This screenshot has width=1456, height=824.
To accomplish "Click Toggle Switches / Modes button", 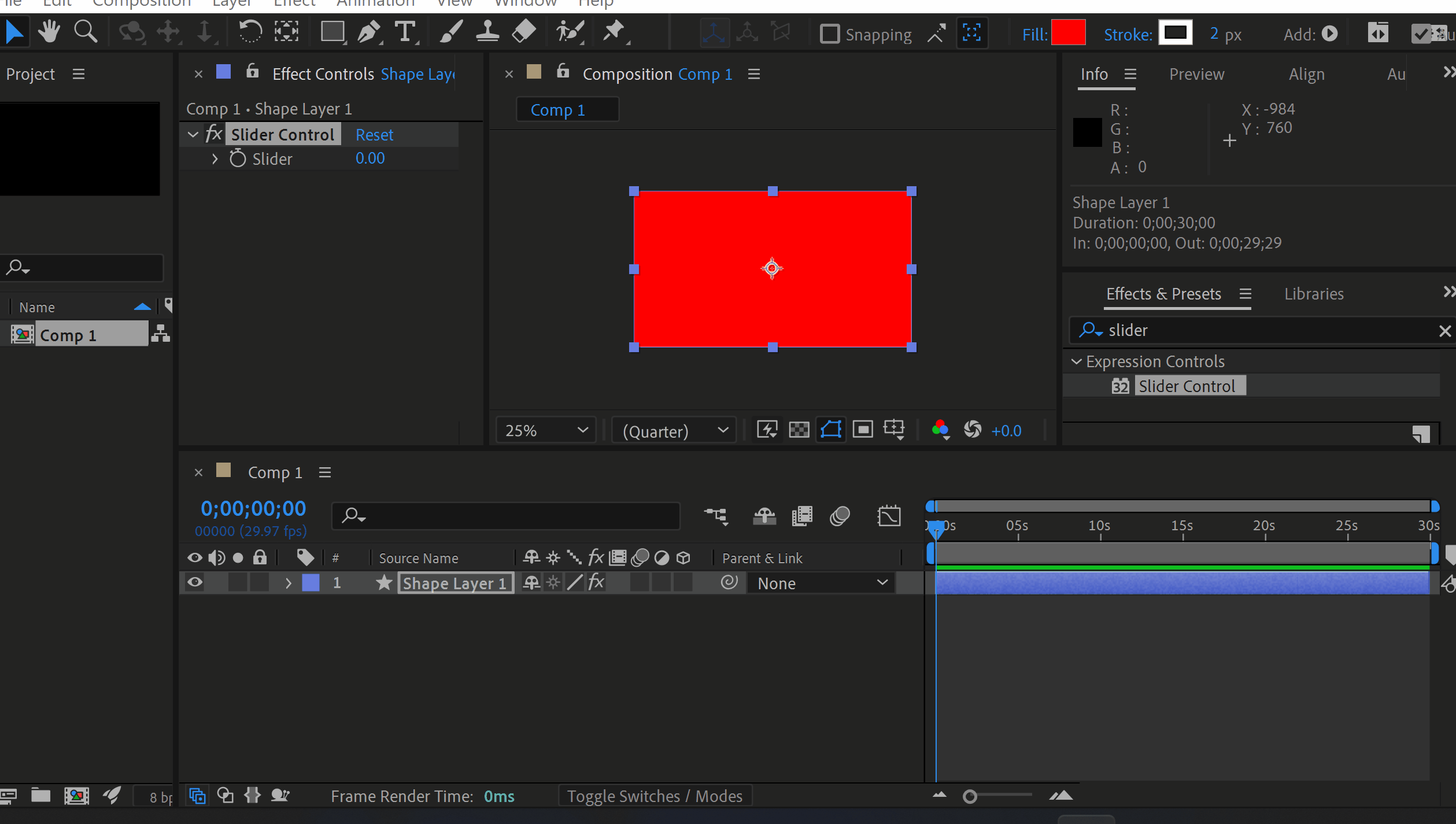I will tap(655, 796).
